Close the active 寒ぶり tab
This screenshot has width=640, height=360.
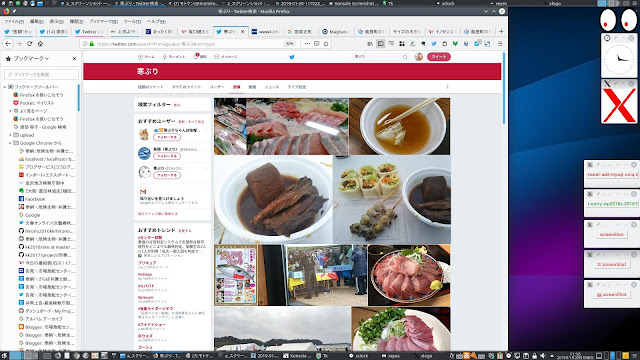point(242,31)
